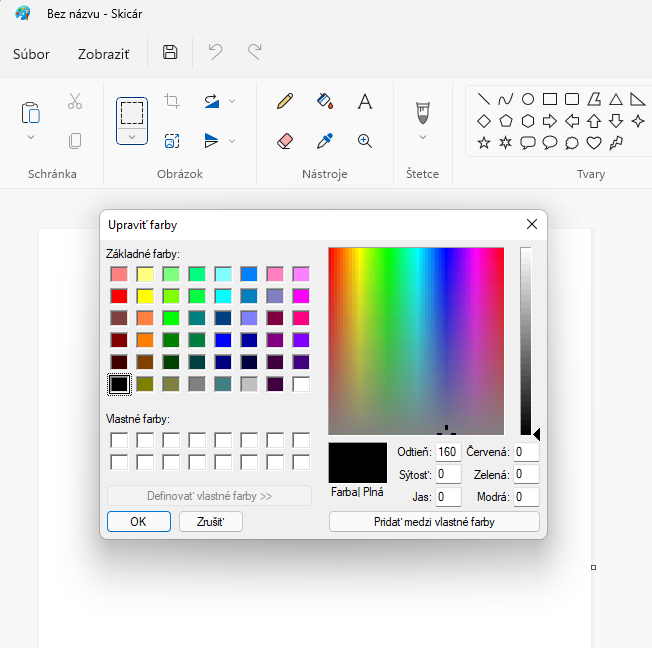Screen dimensions: 652x648
Task: Click the Odtieň hue input field
Action: (x=447, y=453)
